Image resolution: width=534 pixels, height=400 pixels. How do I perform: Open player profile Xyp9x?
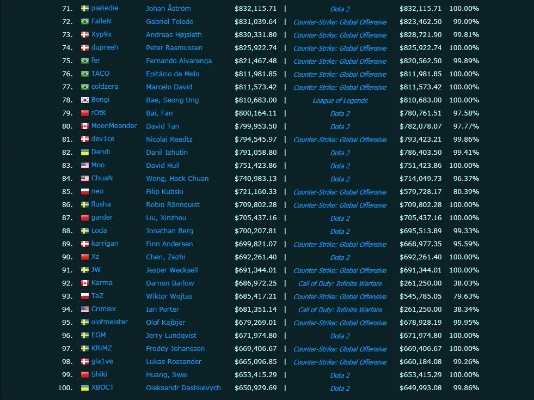(101, 34)
